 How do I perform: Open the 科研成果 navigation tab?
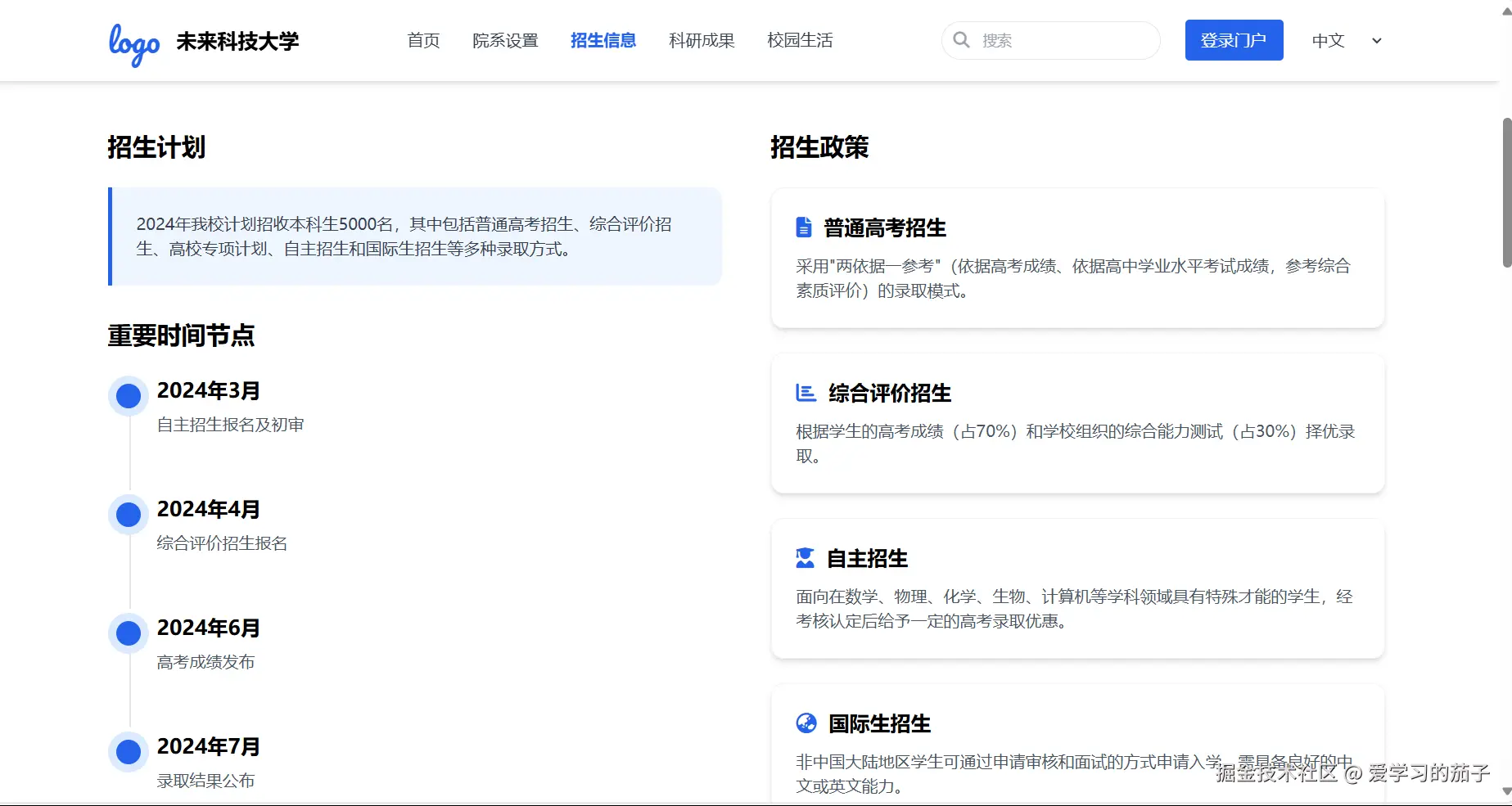[x=701, y=40]
